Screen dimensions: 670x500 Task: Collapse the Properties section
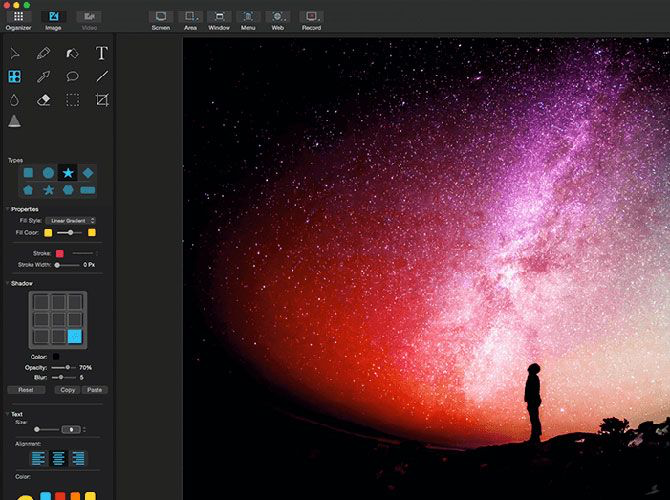coord(8,209)
